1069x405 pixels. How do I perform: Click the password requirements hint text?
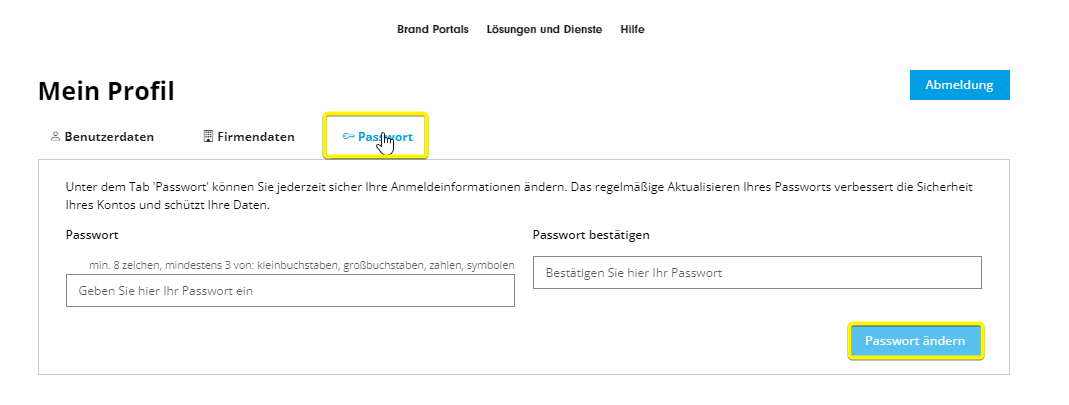coord(301,265)
